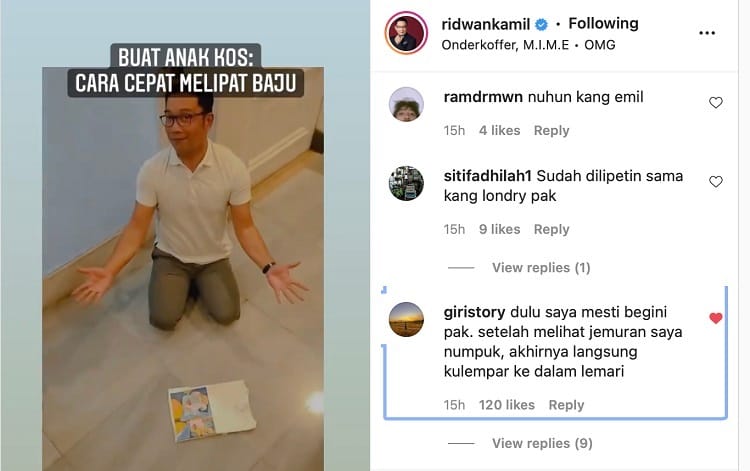
Task: Reply to ramdrmwn's comment
Action: click(x=551, y=131)
